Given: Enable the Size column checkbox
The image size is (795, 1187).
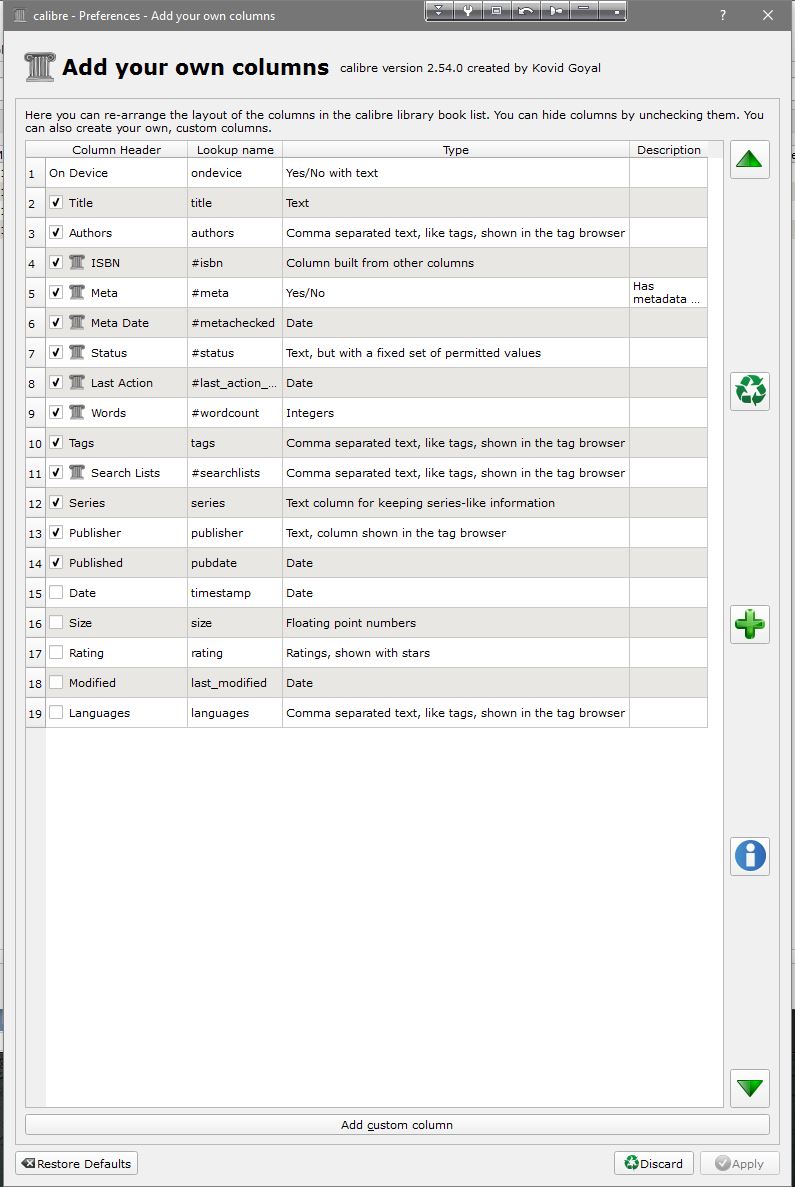Looking at the screenshot, I should click(x=56, y=622).
